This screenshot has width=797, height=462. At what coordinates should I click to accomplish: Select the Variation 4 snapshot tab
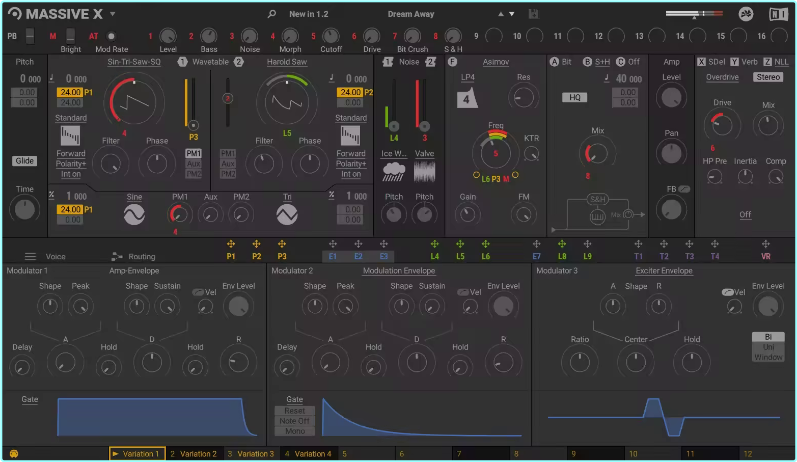tap(309, 453)
